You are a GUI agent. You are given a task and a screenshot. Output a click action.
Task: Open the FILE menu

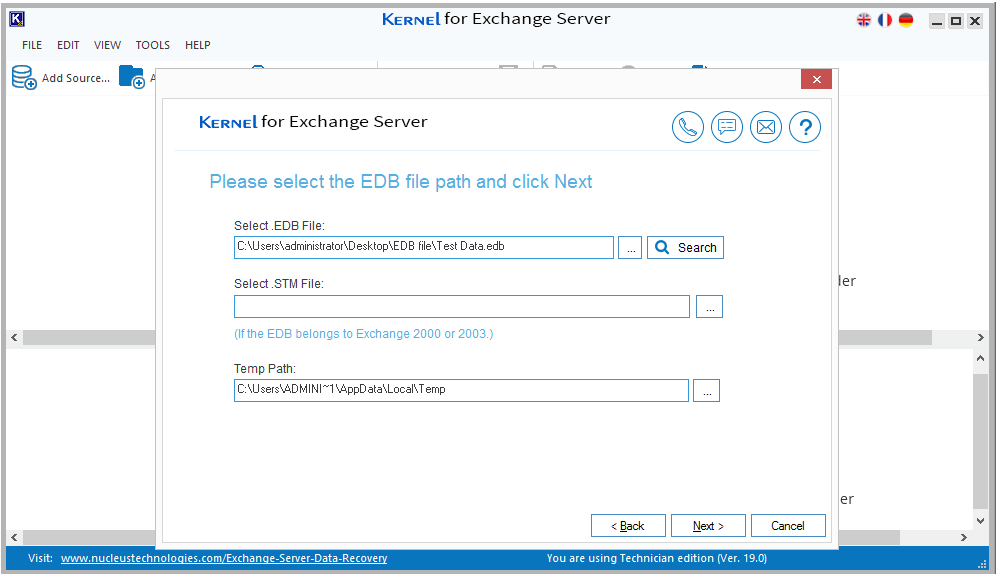coord(32,45)
